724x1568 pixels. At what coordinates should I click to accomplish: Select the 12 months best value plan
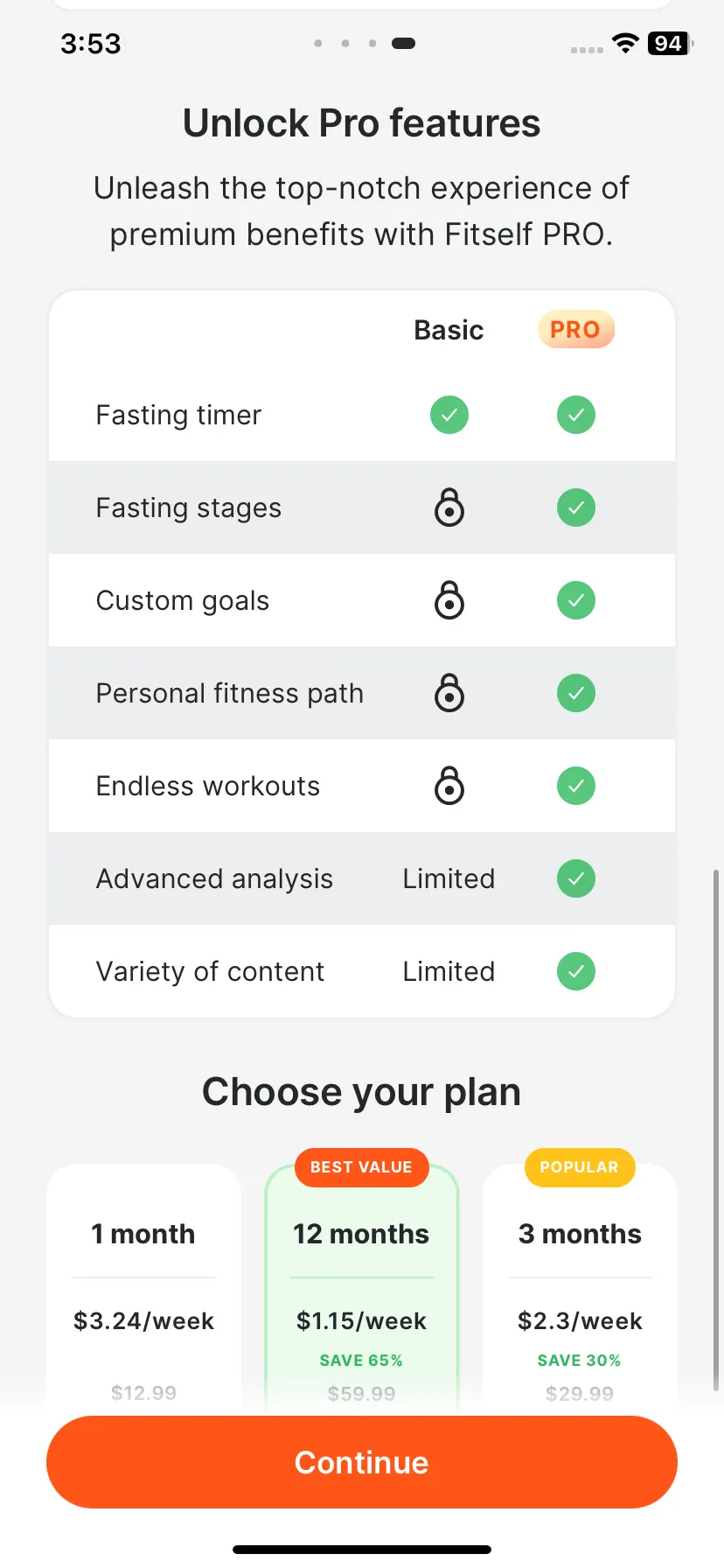[361, 1286]
